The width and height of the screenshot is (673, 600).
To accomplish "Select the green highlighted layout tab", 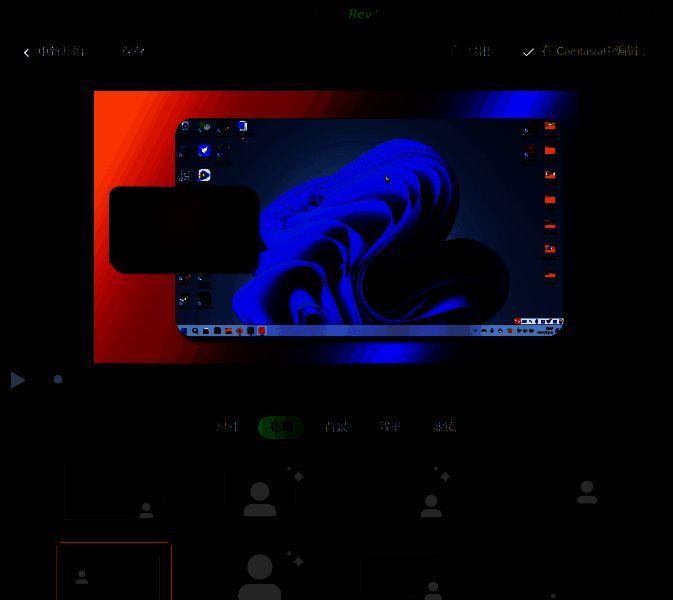I will tap(281, 427).
